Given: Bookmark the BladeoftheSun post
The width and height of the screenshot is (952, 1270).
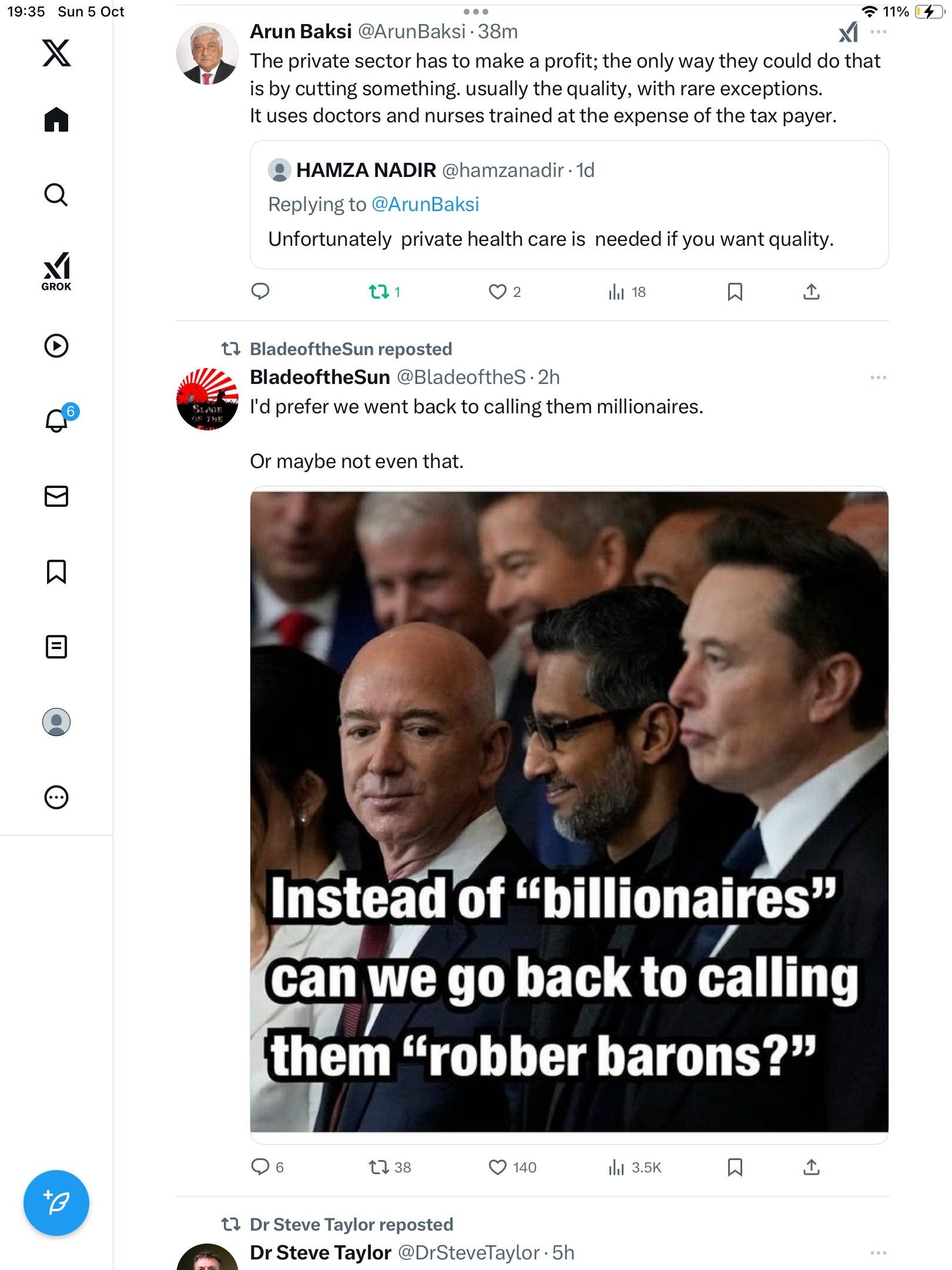Looking at the screenshot, I should (735, 1167).
